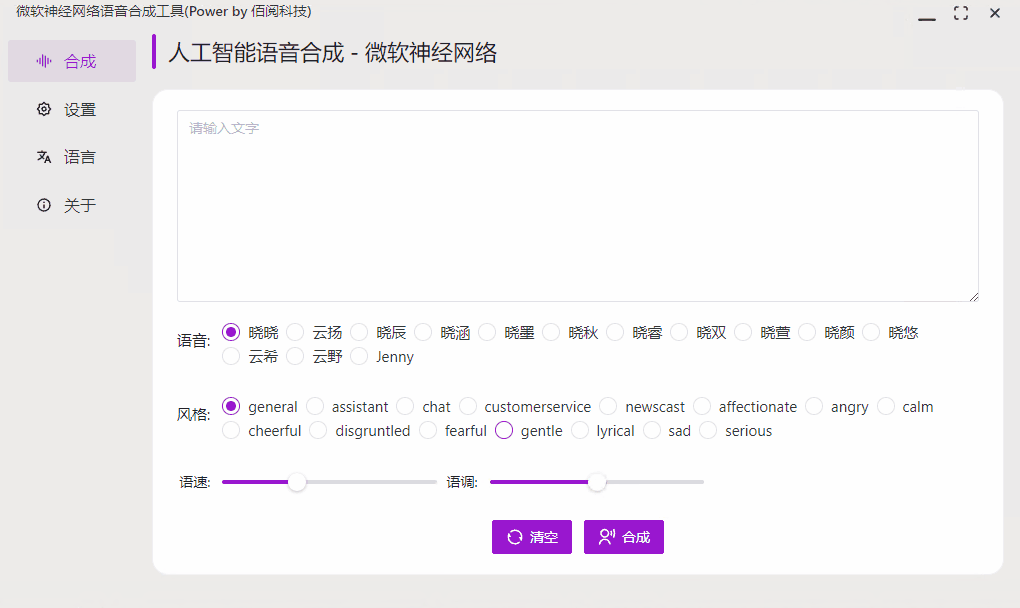Close the speech synthesis tool window
This screenshot has width=1020, height=608.
995,13
